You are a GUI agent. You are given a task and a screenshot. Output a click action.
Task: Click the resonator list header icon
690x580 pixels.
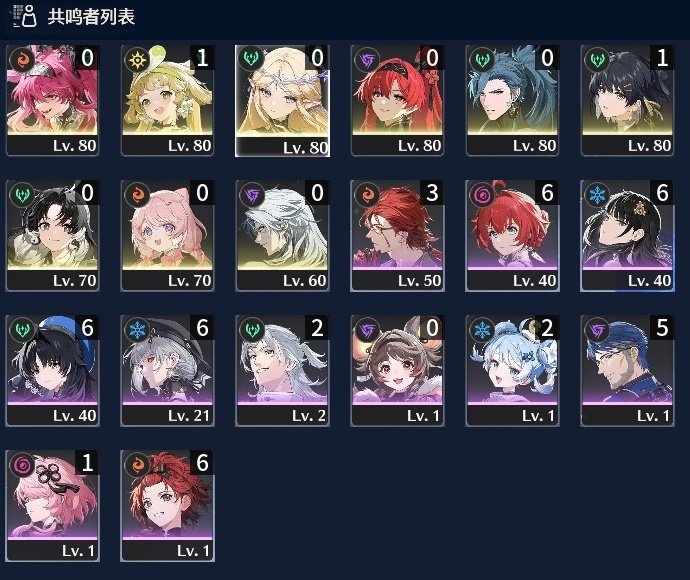25,16
